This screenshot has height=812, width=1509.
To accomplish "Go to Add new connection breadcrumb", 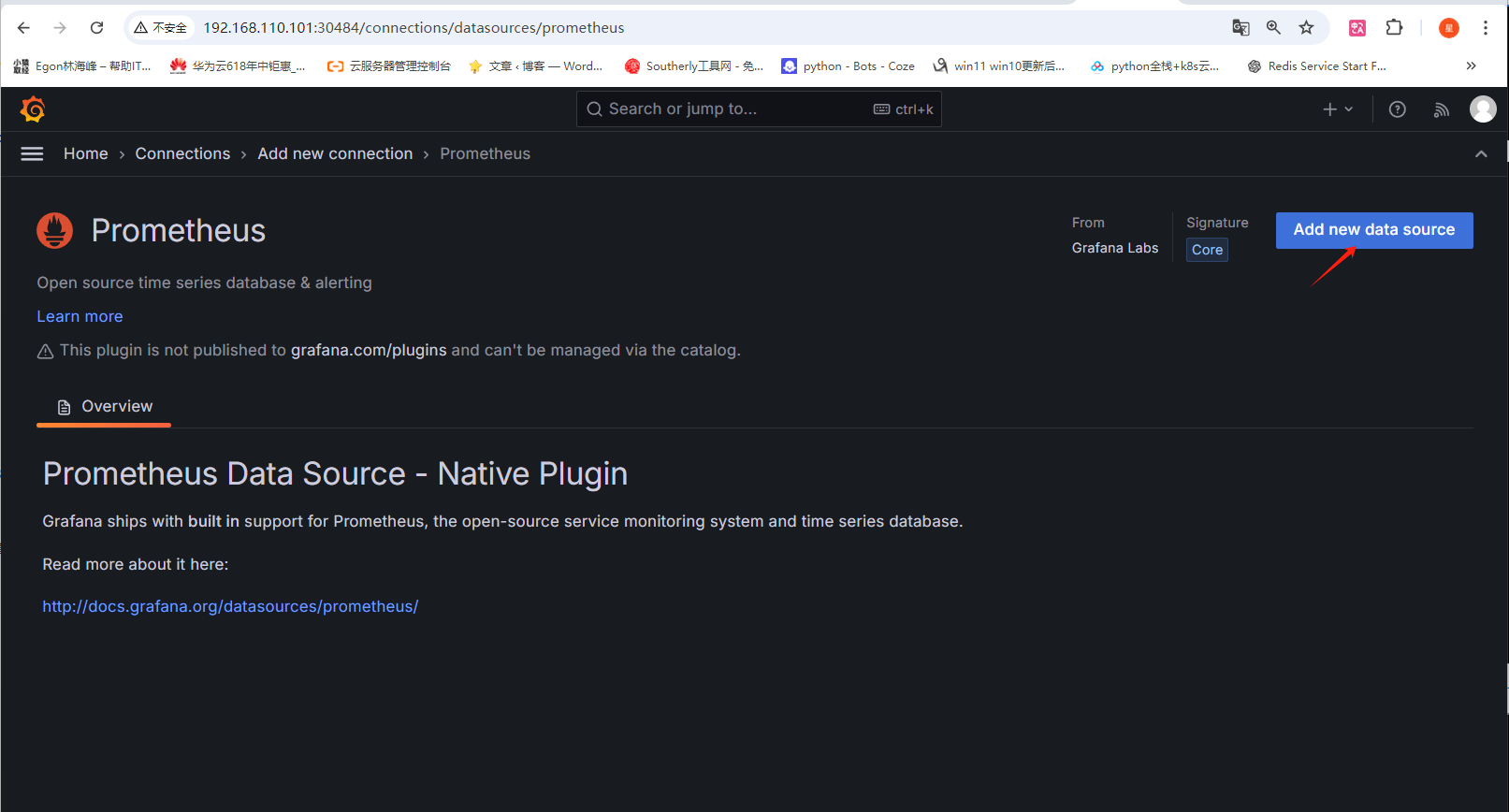I will coord(335,154).
